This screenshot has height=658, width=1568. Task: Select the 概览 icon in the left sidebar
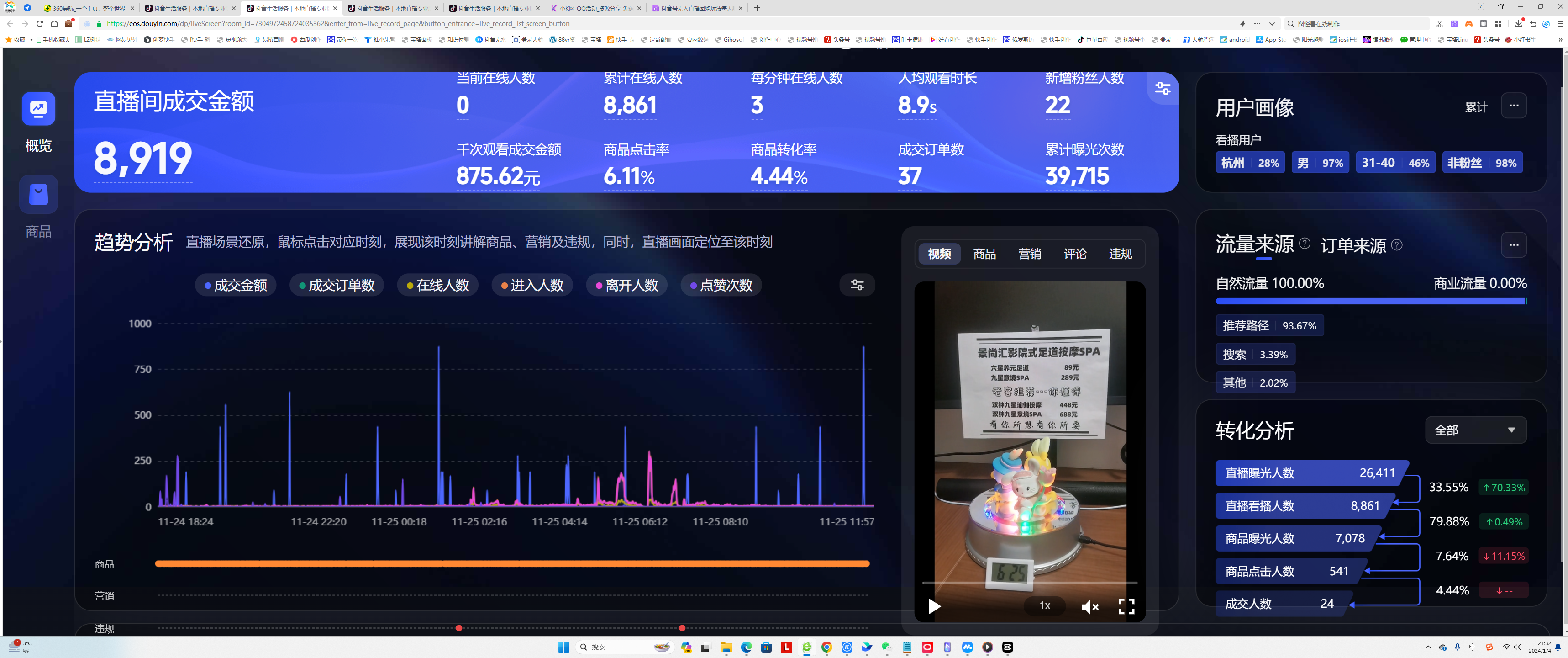pyautogui.click(x=38, y=109)
